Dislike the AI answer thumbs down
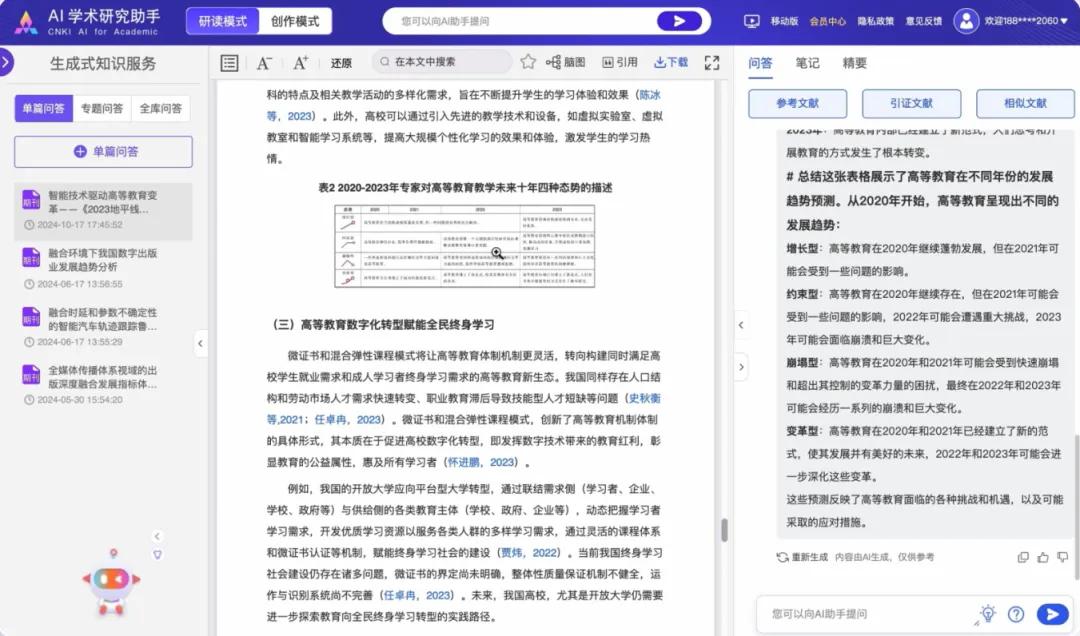 point(1063,557)
